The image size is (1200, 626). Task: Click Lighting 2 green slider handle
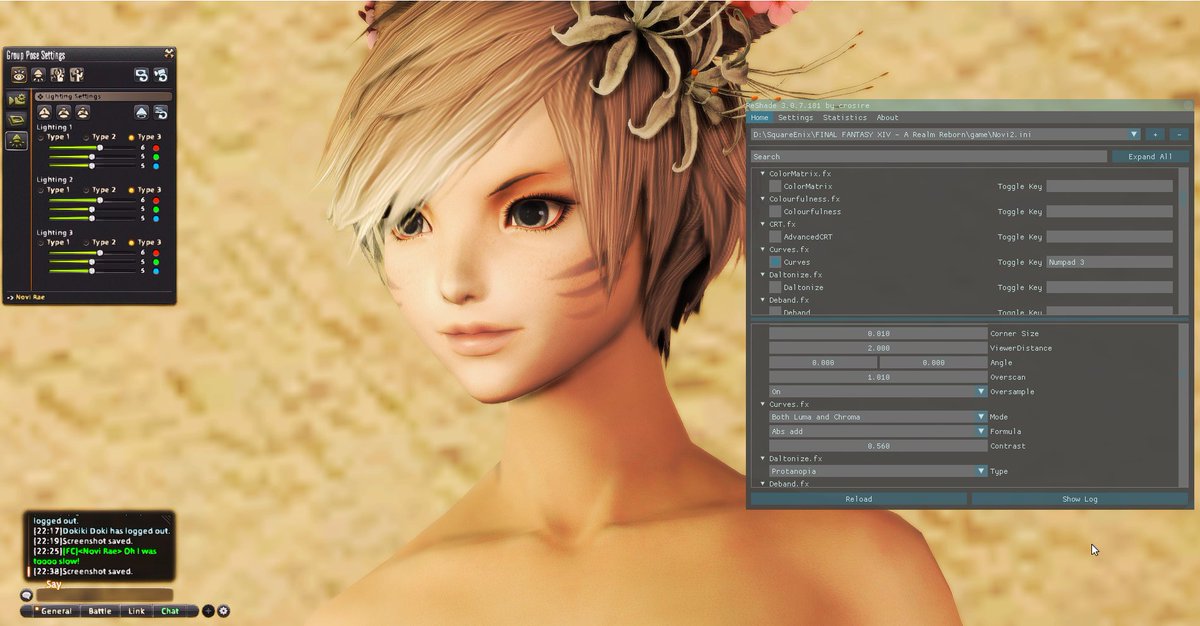pos(93,209)
